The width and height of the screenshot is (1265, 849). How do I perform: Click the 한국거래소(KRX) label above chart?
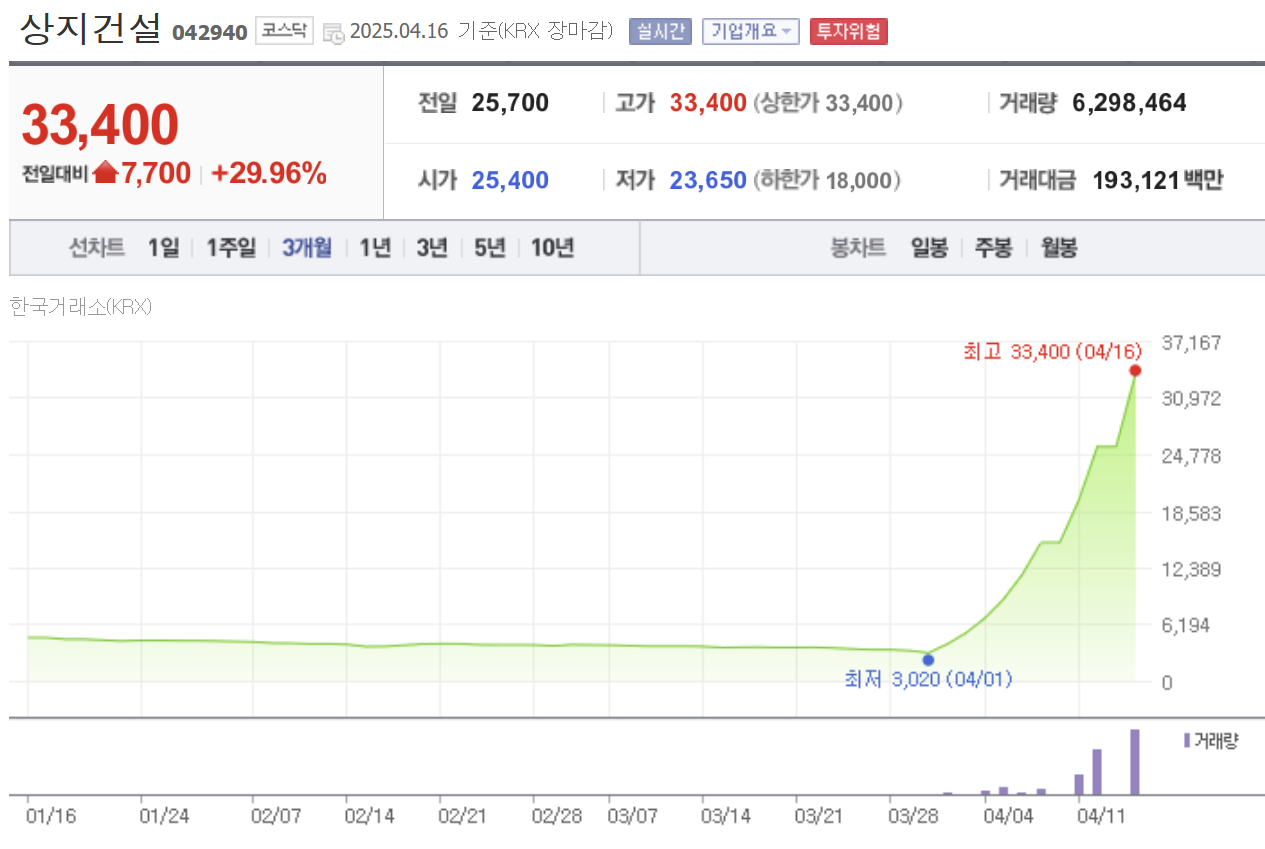pyautogui.click(x=81, y=307)
